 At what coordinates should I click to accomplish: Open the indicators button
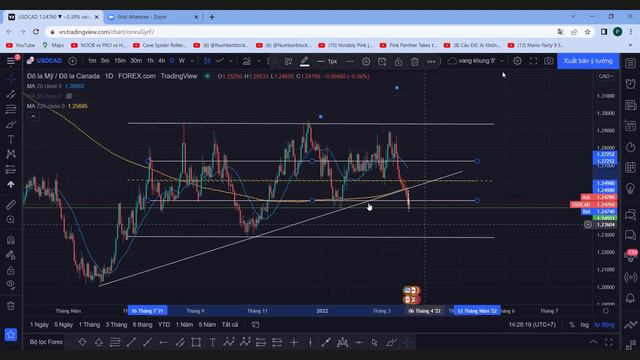247,61
